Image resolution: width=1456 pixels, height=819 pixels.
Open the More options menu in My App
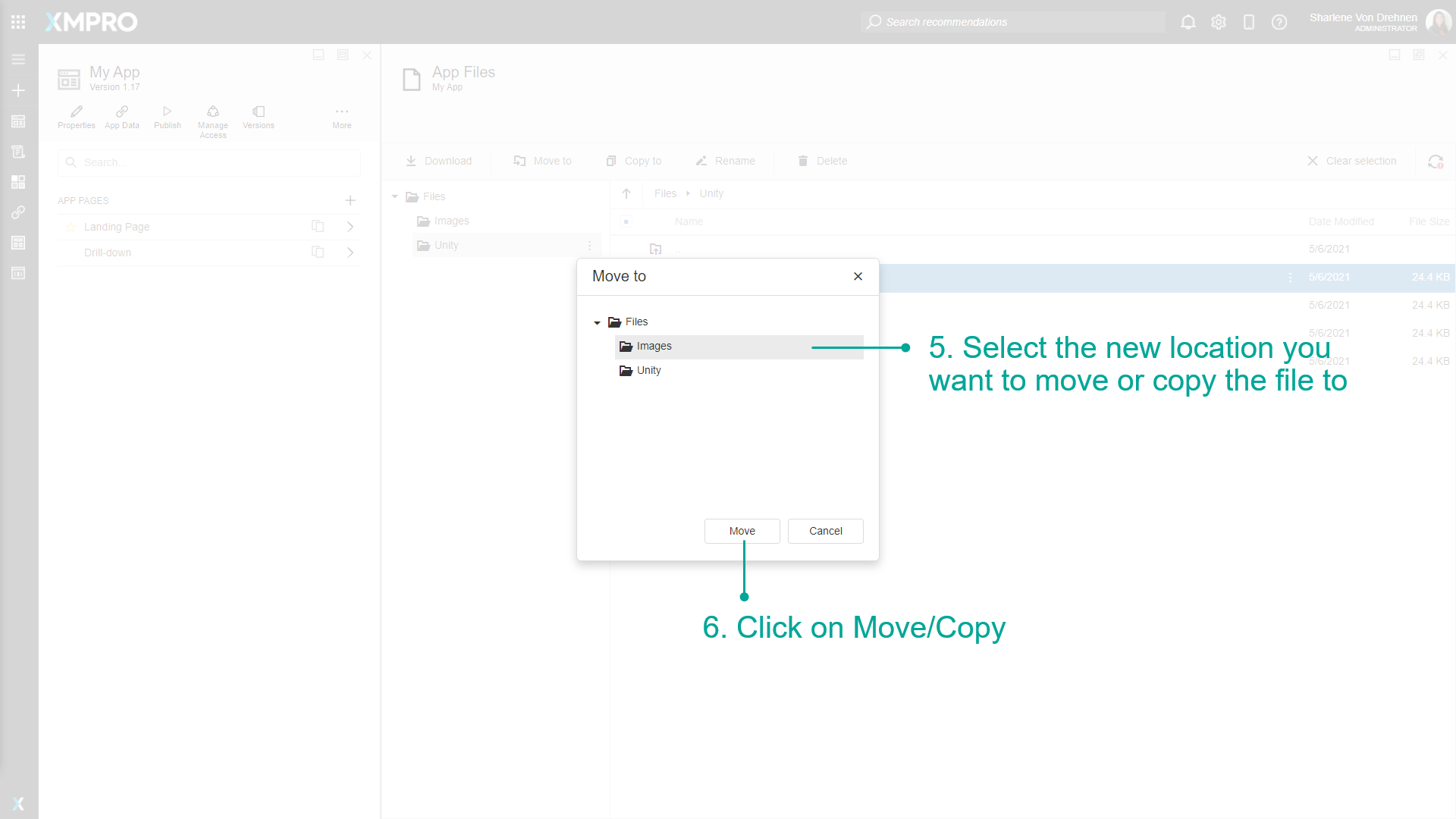[x=341, y=115]
